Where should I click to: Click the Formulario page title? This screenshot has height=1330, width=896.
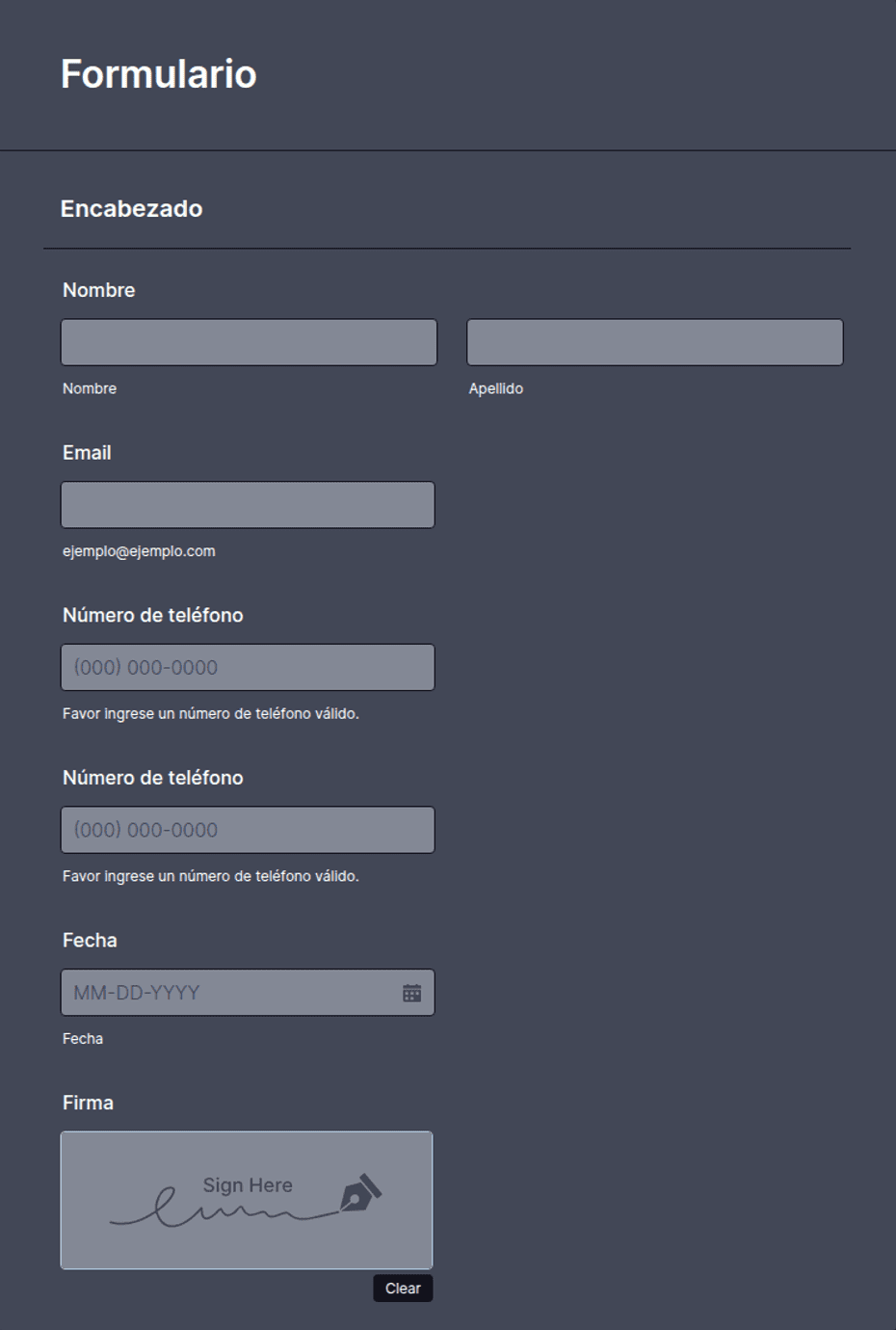pyautogui.click(x=159, y=74)
